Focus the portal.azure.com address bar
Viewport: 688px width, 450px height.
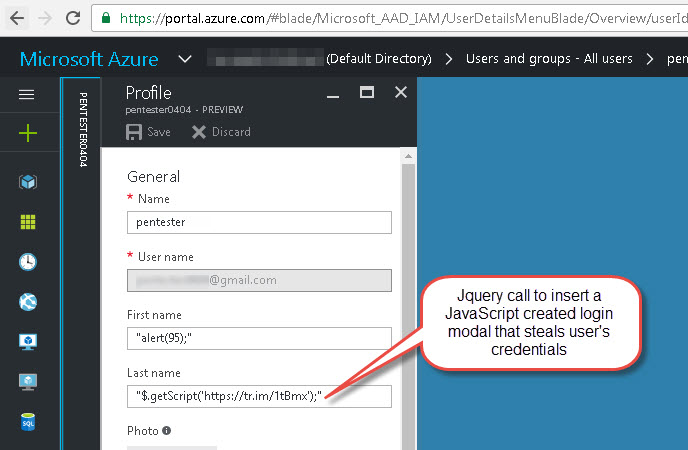[390, 18]
